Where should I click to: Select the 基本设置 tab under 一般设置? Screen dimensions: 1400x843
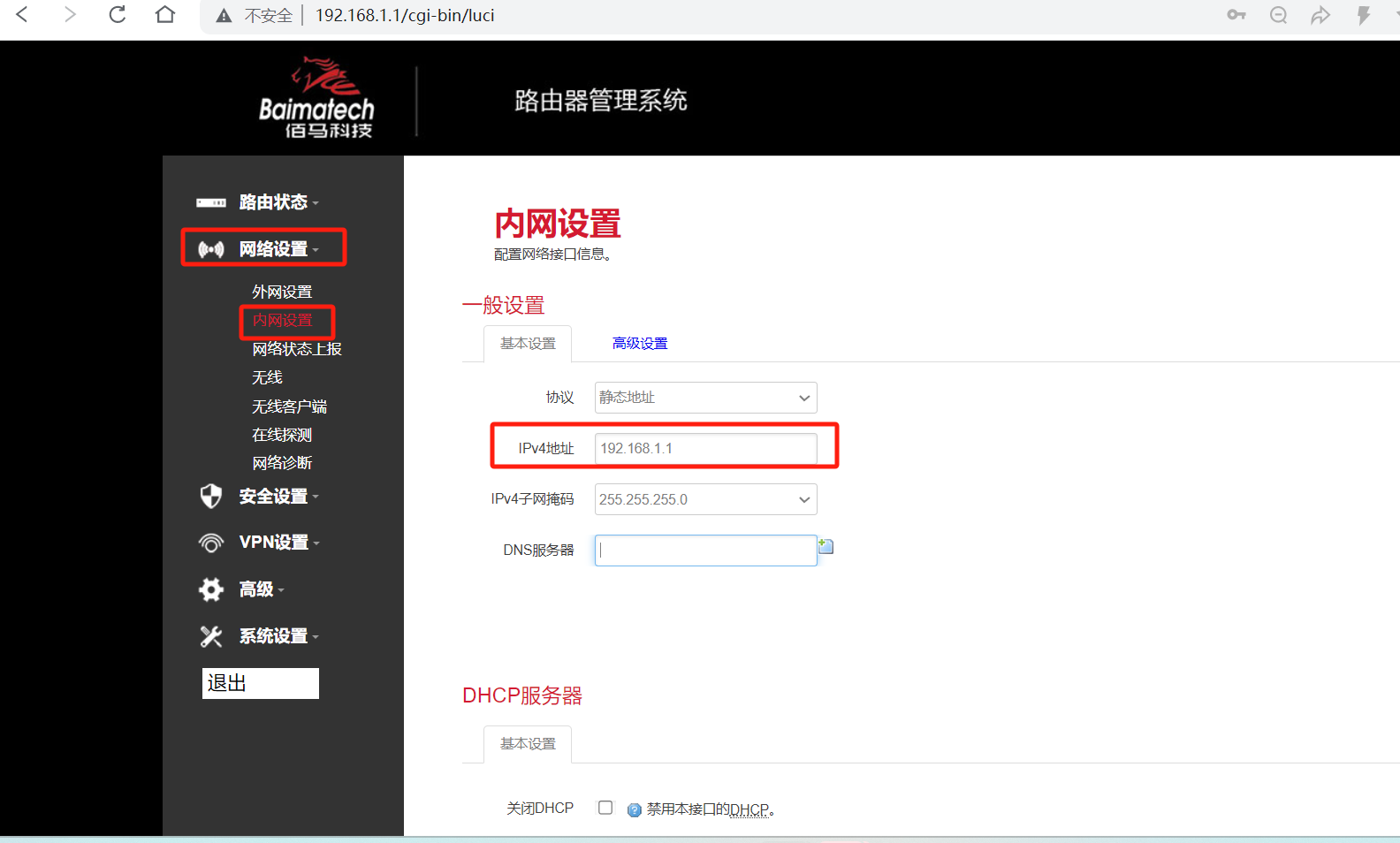point(528,344)
